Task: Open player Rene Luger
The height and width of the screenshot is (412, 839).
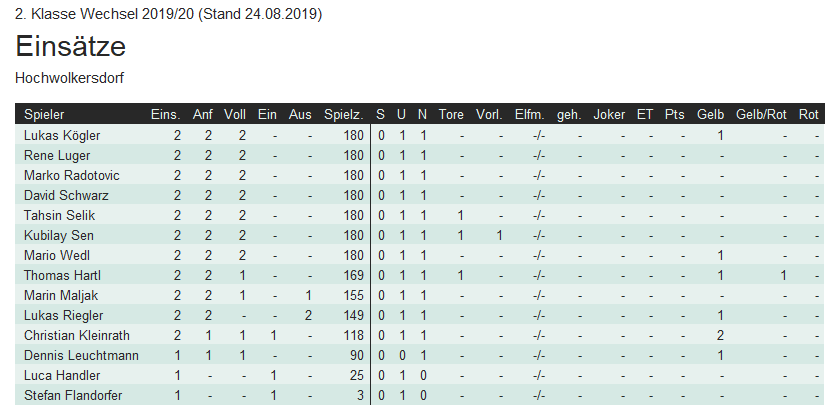Action: click(x=57, y=156)
